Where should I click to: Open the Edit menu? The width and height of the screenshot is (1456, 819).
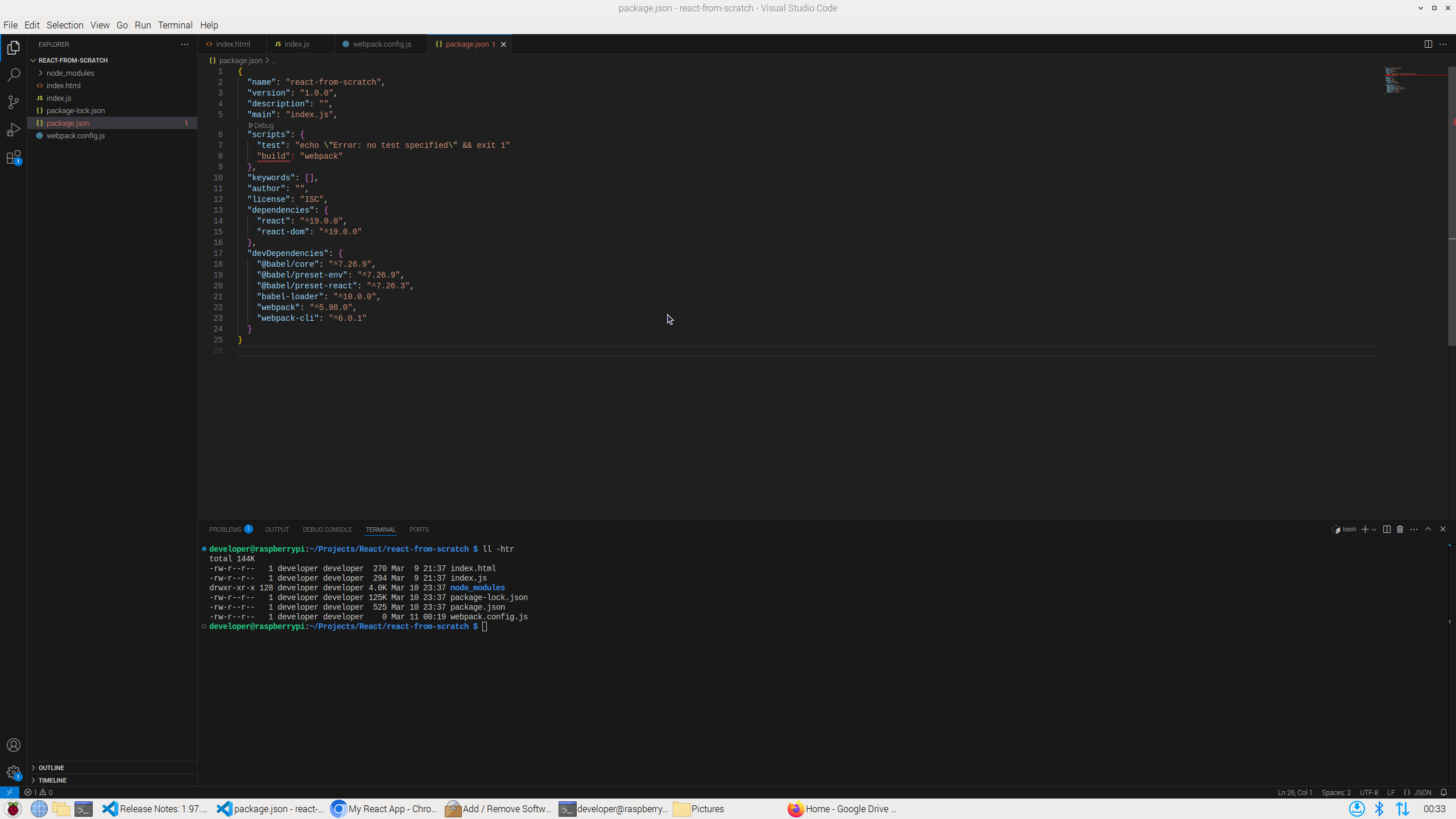tap(32, 25)
